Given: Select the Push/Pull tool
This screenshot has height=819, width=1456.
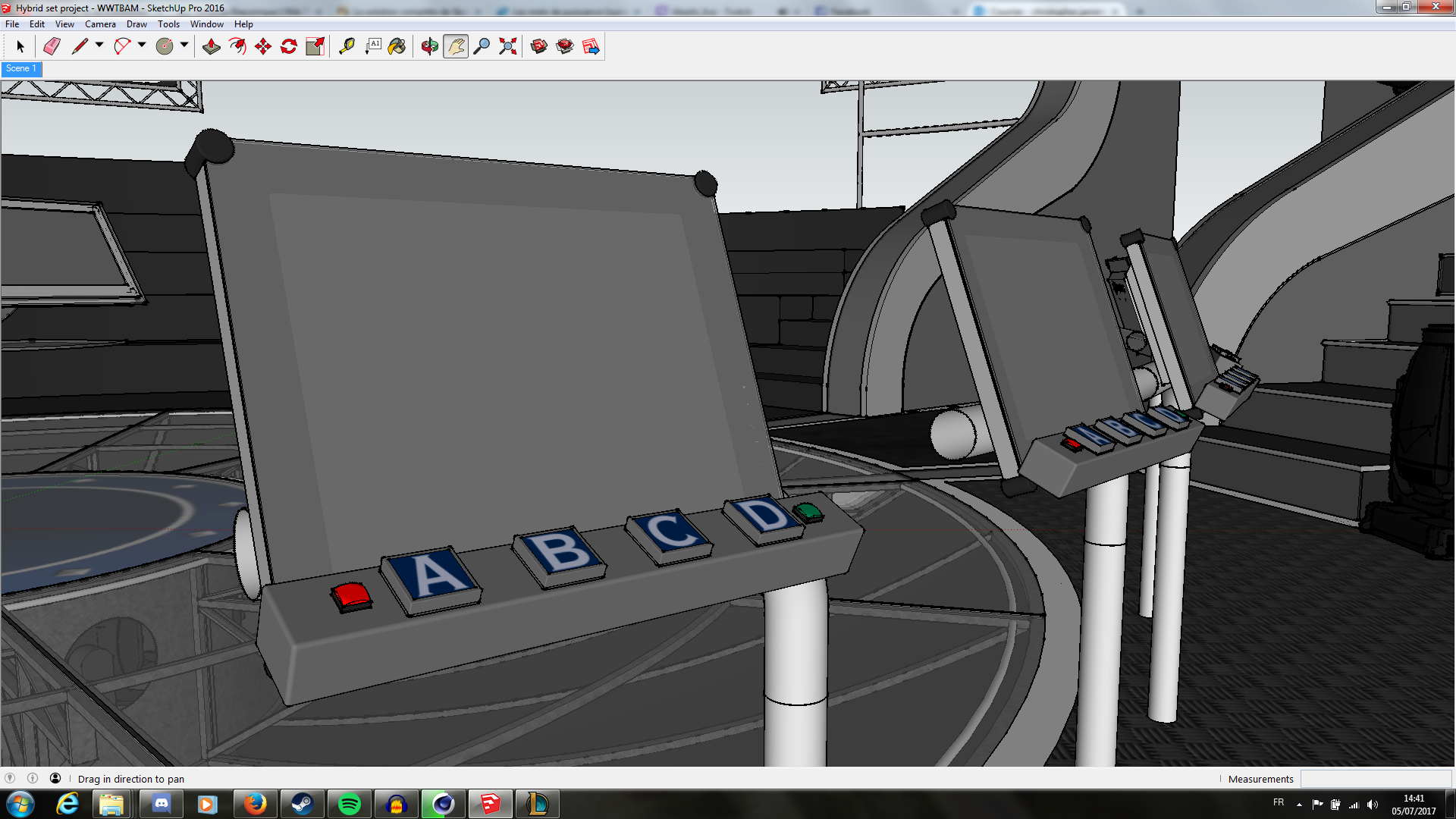Looking at the screenshot, I should coord(212,47).
